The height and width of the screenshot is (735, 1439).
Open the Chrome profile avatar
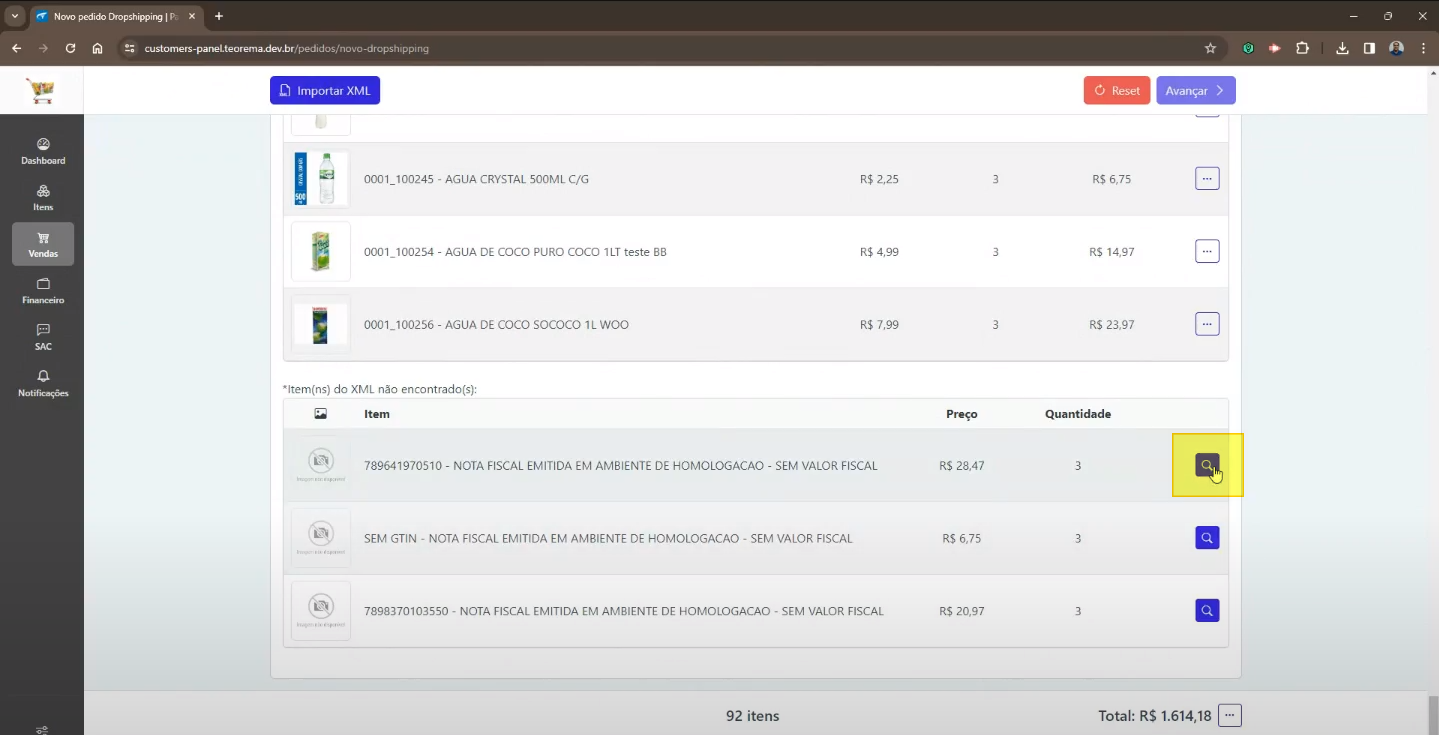tap(1396, 48)
